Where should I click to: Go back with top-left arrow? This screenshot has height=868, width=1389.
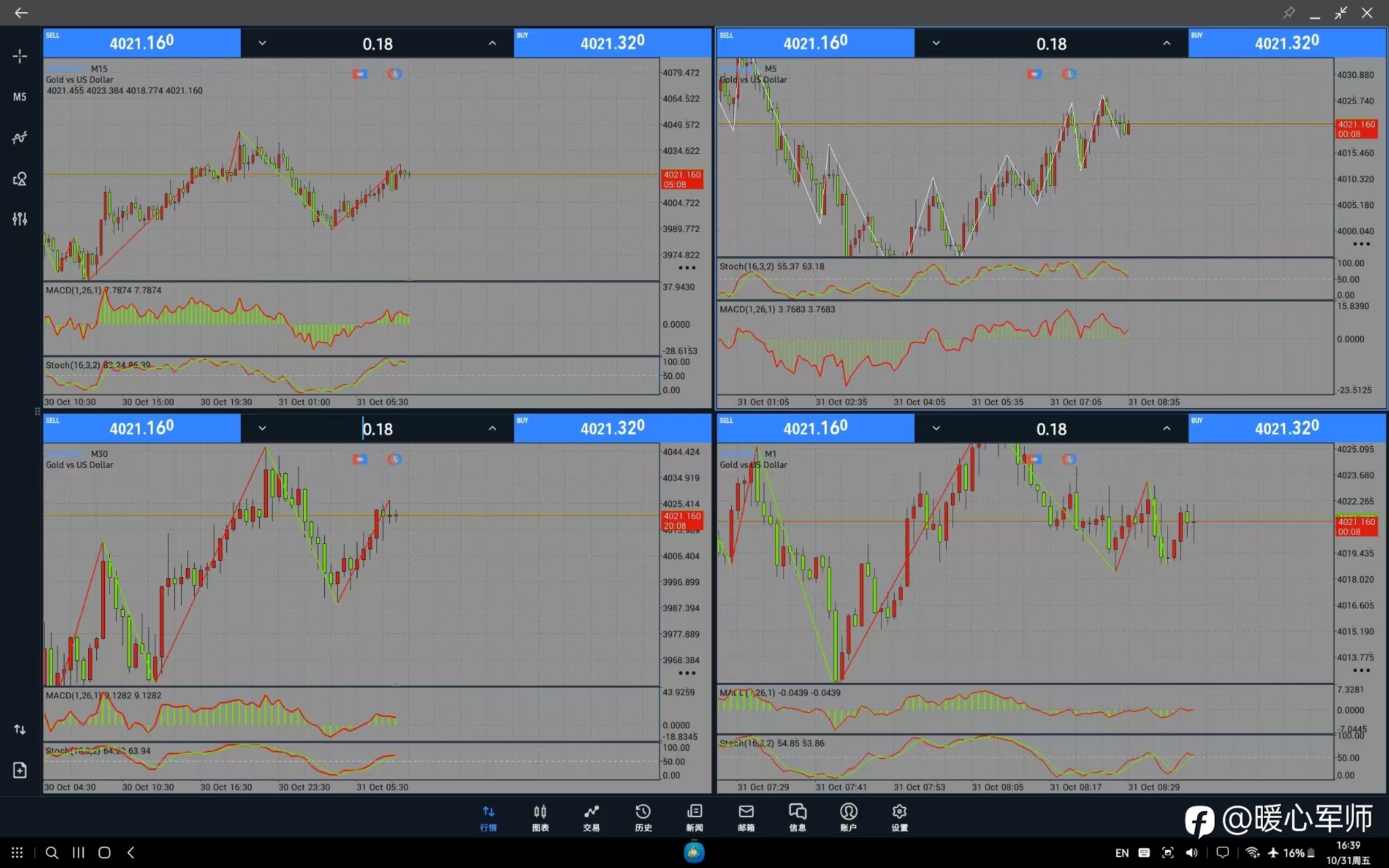[21, 13]
